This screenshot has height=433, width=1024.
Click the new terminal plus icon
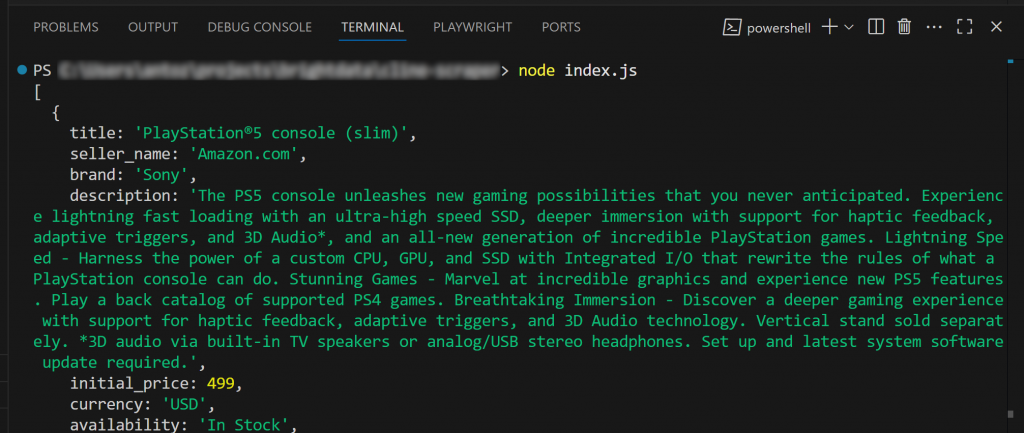pyautogui.click(x=829, y=27)
